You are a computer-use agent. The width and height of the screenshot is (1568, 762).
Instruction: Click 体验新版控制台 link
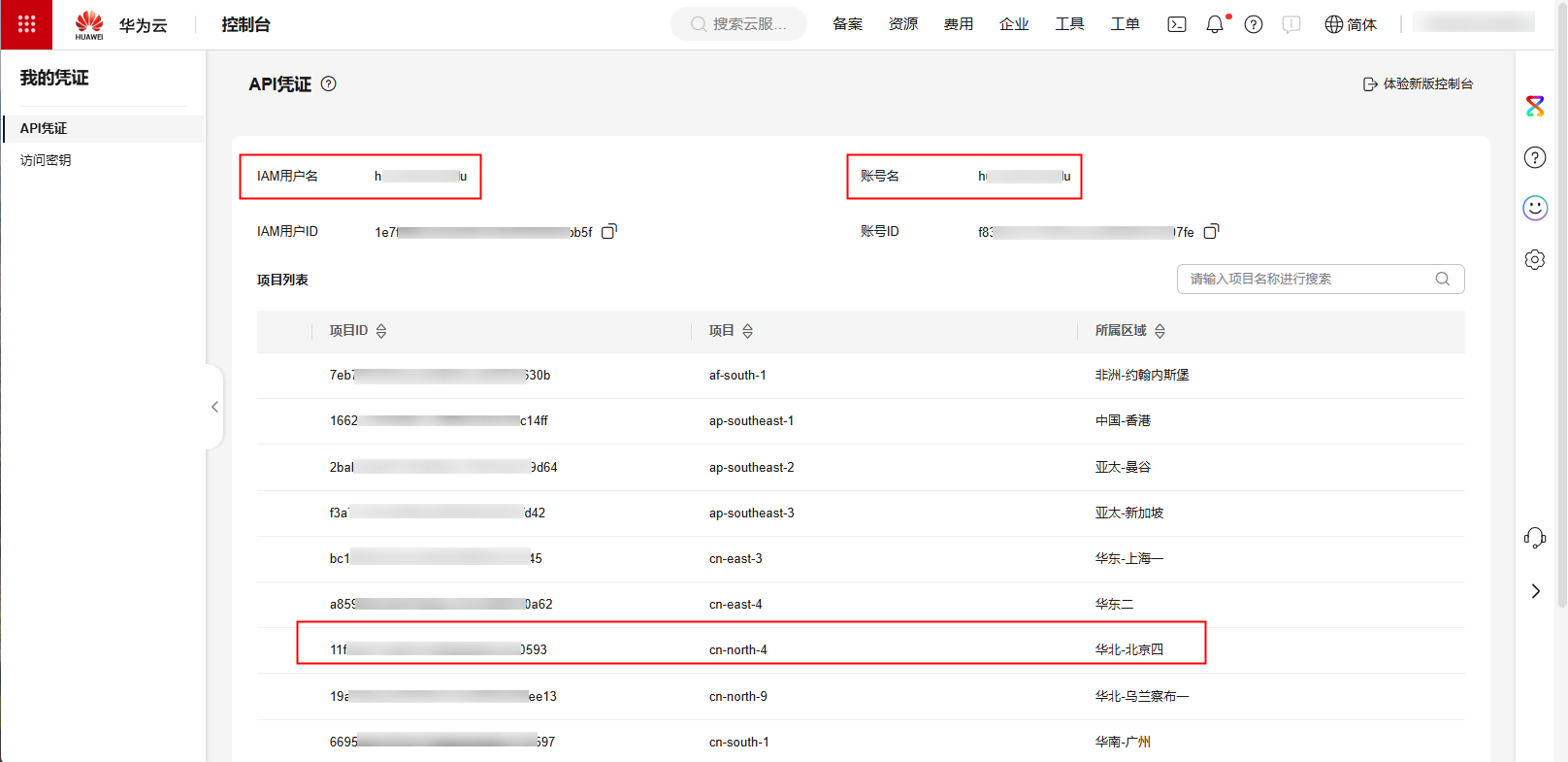pos(1418,84)
